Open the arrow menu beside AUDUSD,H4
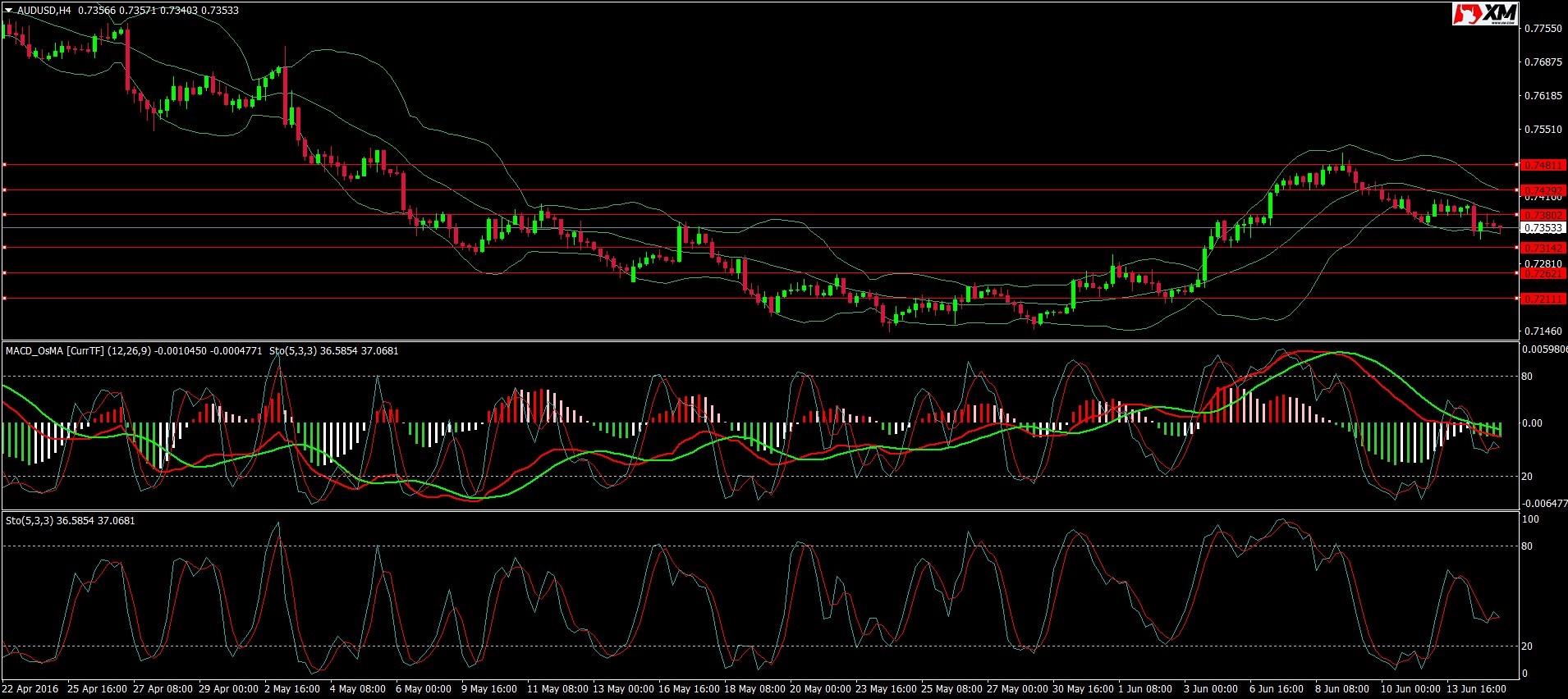Image resolution: width=1568 pixels, height=699 pixels. [8, 11]
